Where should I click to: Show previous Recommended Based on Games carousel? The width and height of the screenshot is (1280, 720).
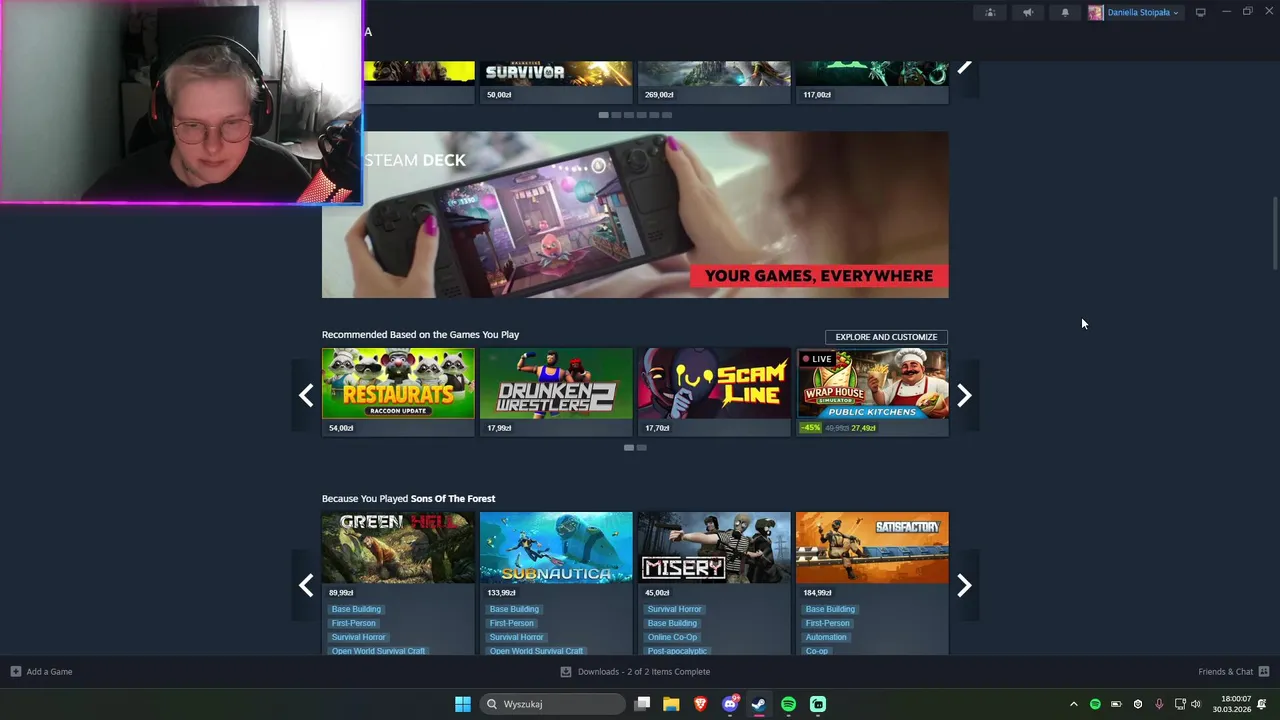(x=306, y=396)
